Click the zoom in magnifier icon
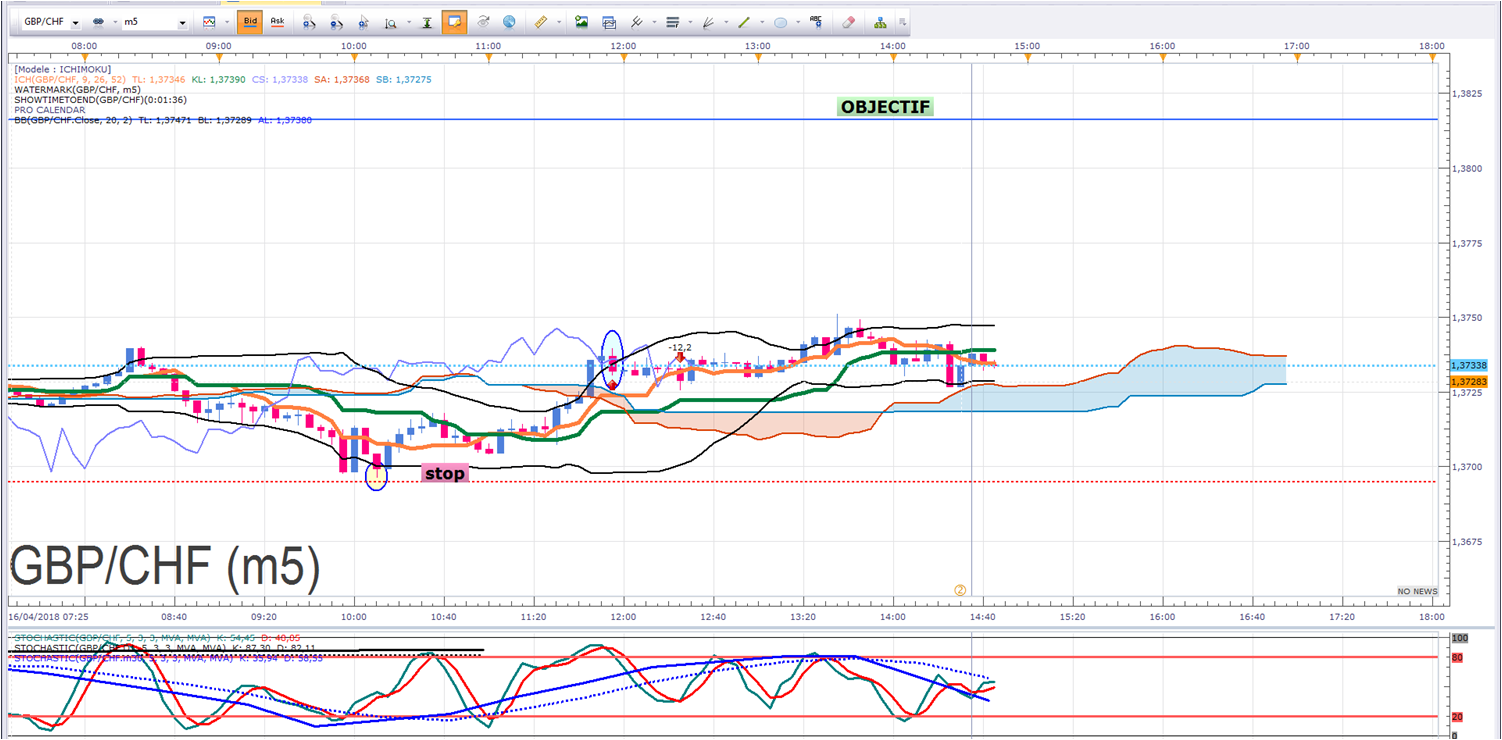This screenshot has width=1502, height=740. [x=309, y=22]
